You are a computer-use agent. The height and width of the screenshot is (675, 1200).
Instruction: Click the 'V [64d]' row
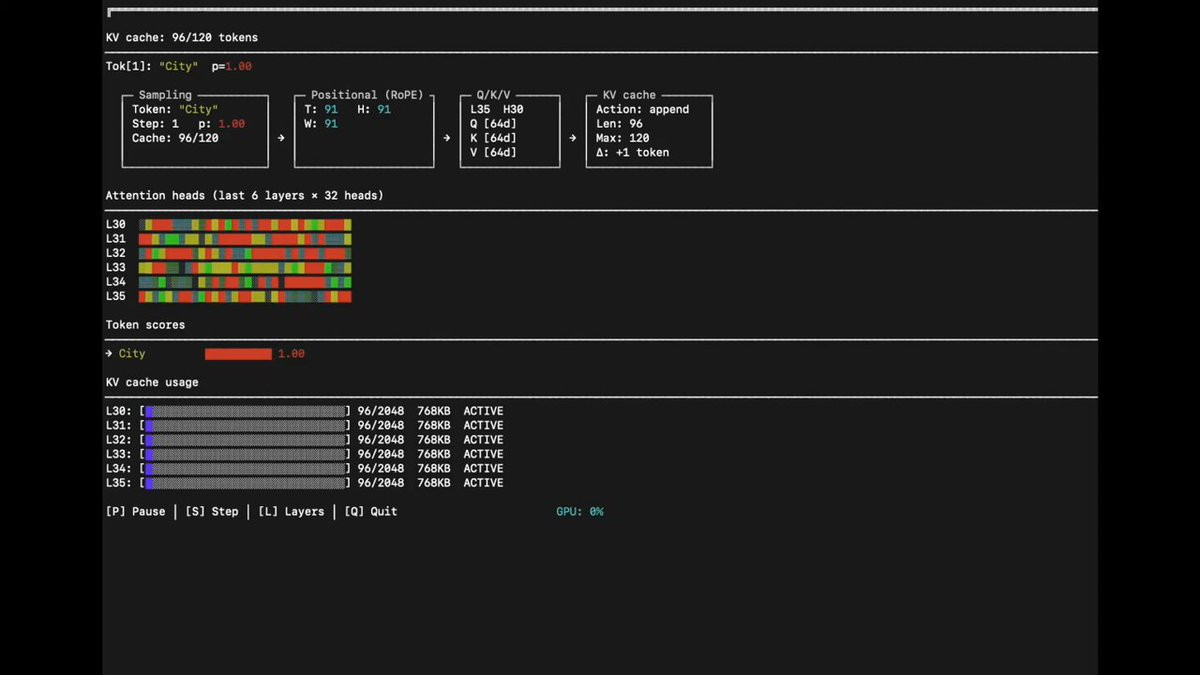click(x=493, y=152)
